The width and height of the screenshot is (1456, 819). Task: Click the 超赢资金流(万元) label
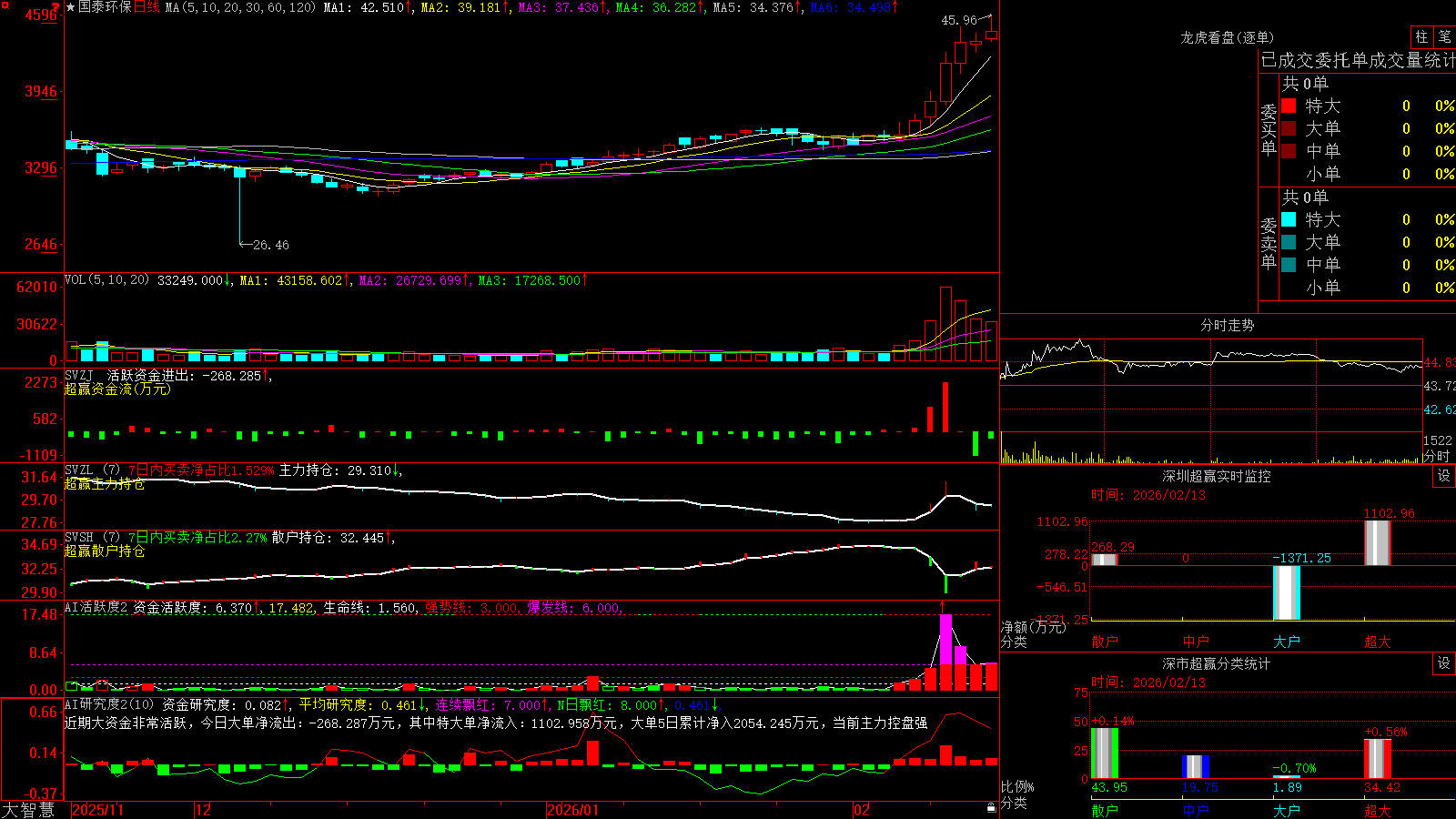coord(117,389)
